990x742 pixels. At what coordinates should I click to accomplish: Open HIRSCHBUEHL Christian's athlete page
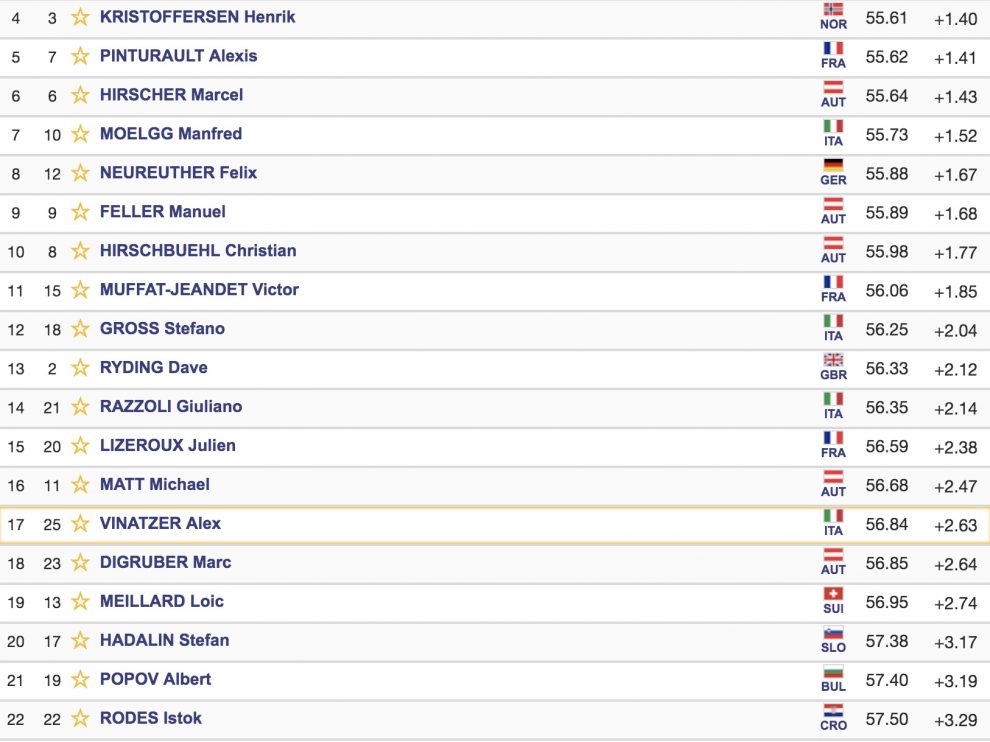click(198, 251)
